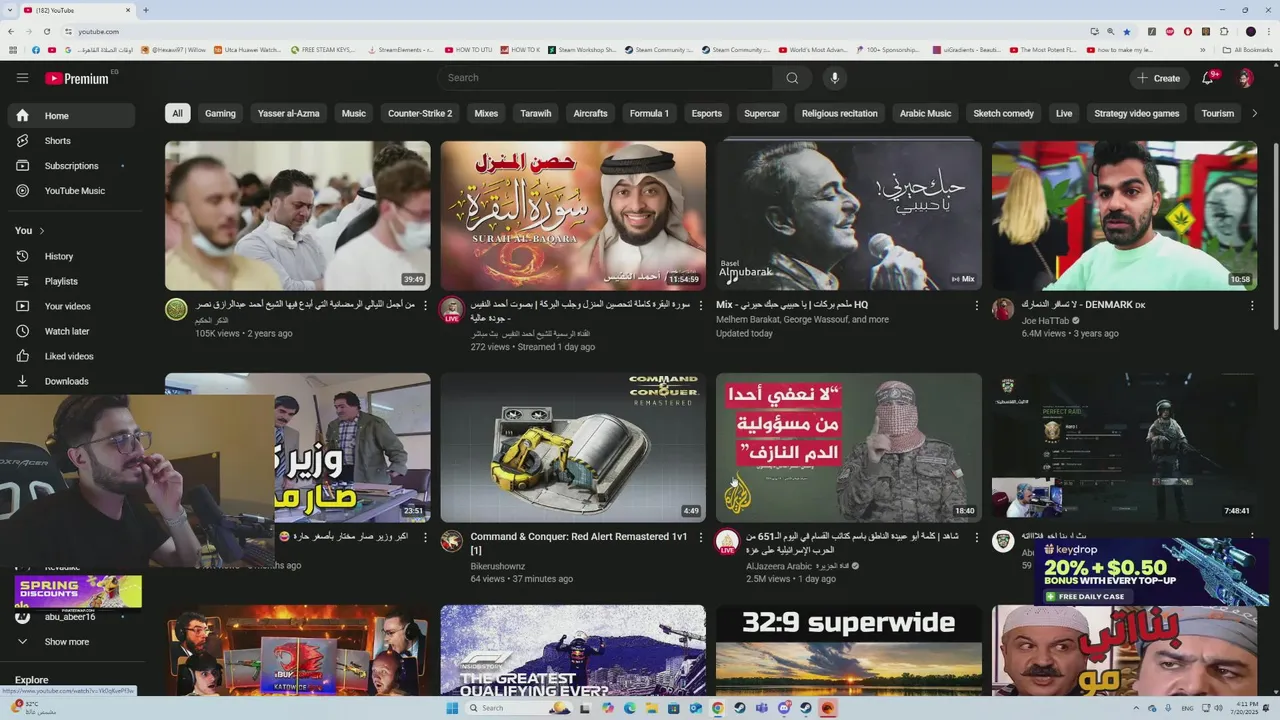This screenshot has width=1280, height=720.
Task: Open Playlists in the sidebar
Action: pos(70,282)
